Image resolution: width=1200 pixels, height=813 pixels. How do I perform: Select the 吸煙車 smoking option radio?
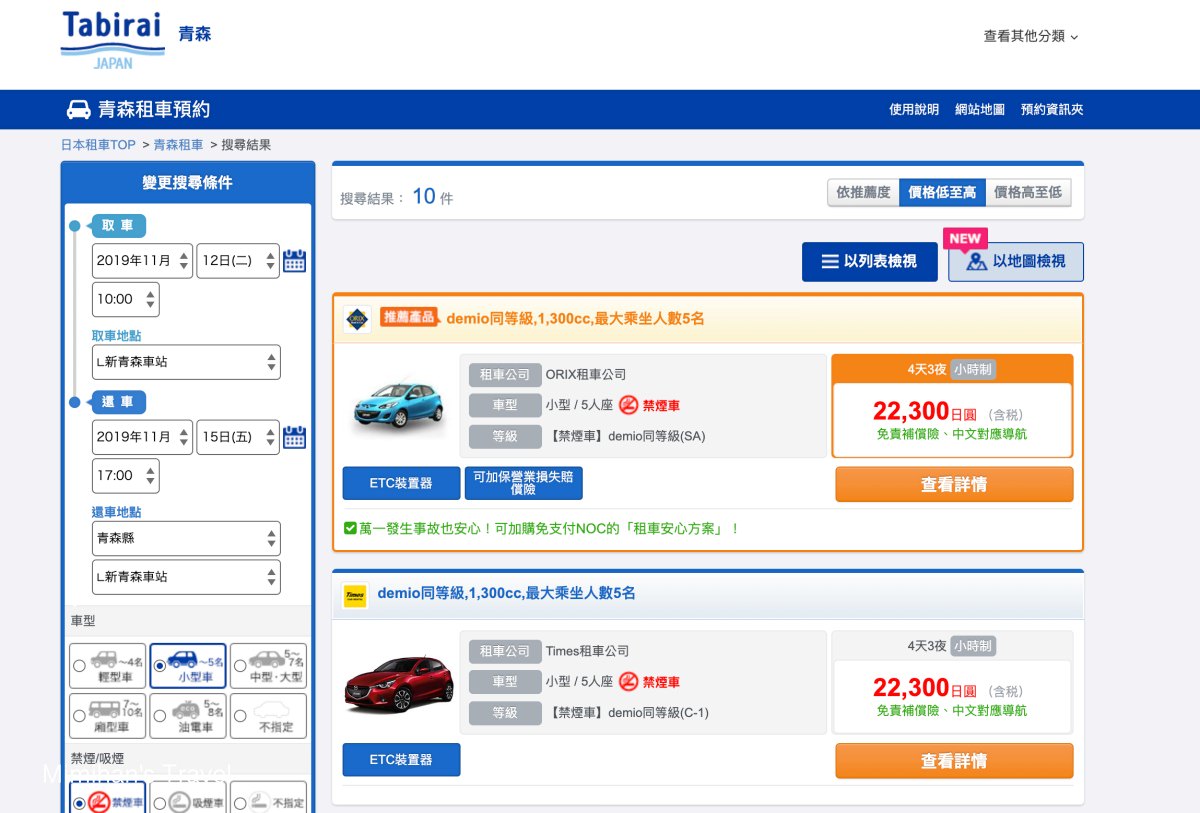click(x=159, y=803)
